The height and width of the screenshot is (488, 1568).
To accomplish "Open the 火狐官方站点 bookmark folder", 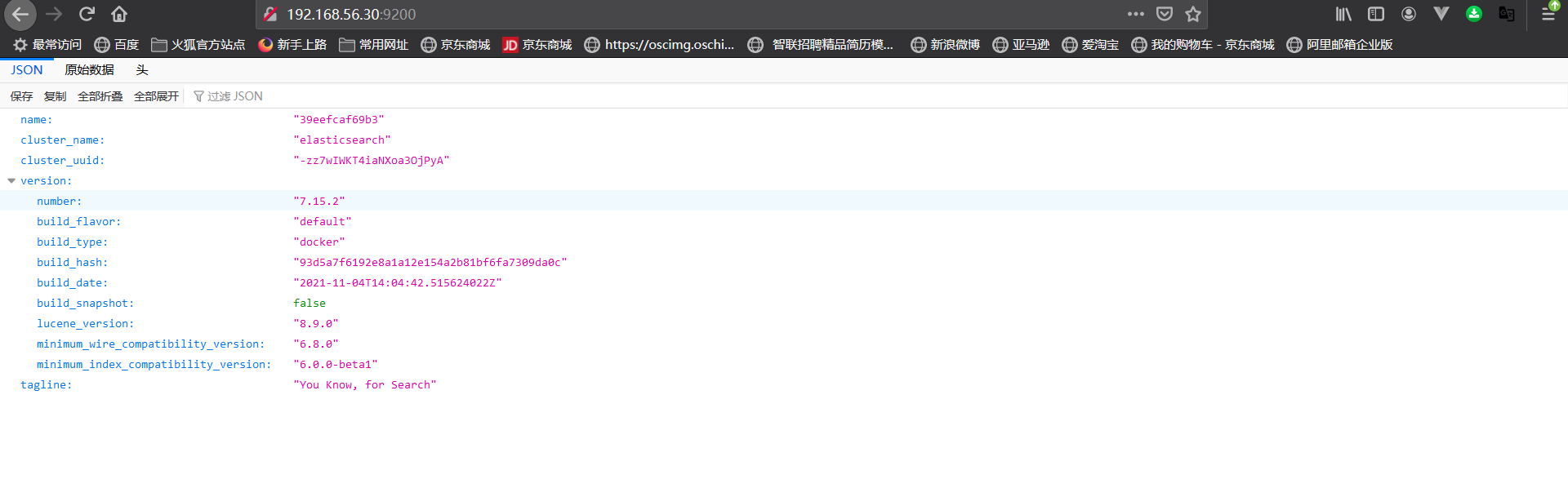I will 198,45.
